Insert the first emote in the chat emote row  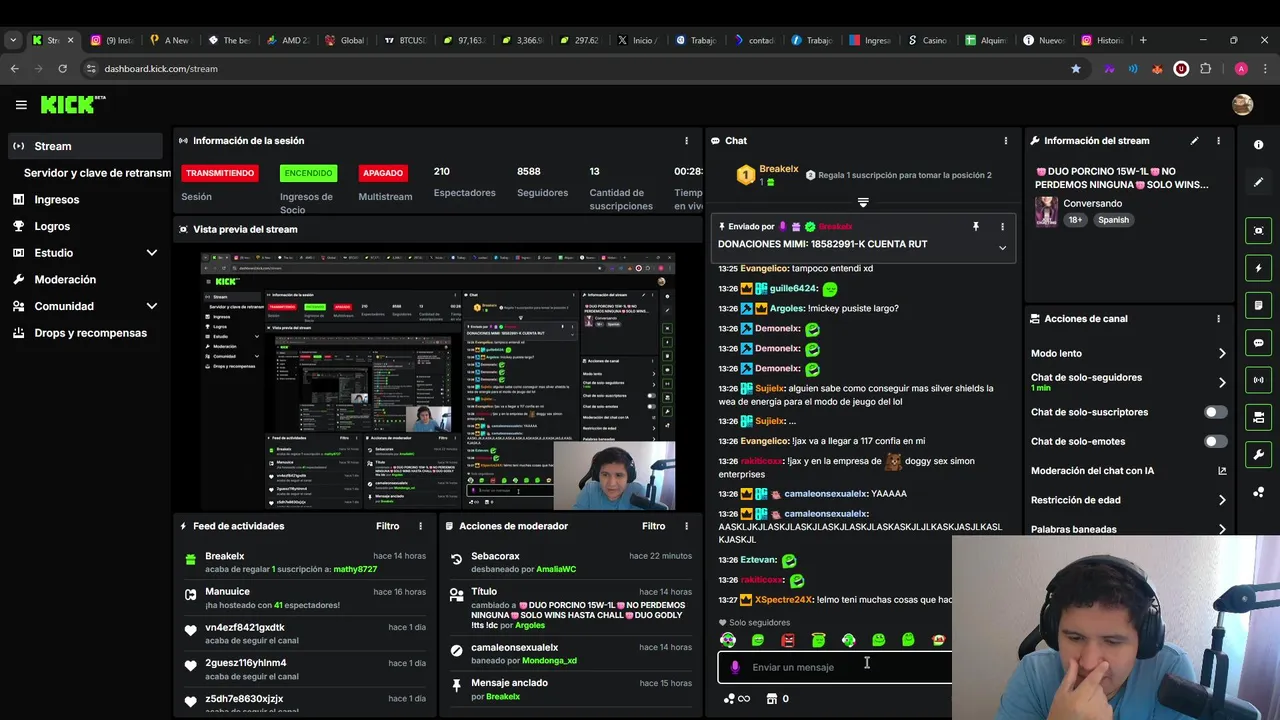pyautogui.click(x=728, y=640)
